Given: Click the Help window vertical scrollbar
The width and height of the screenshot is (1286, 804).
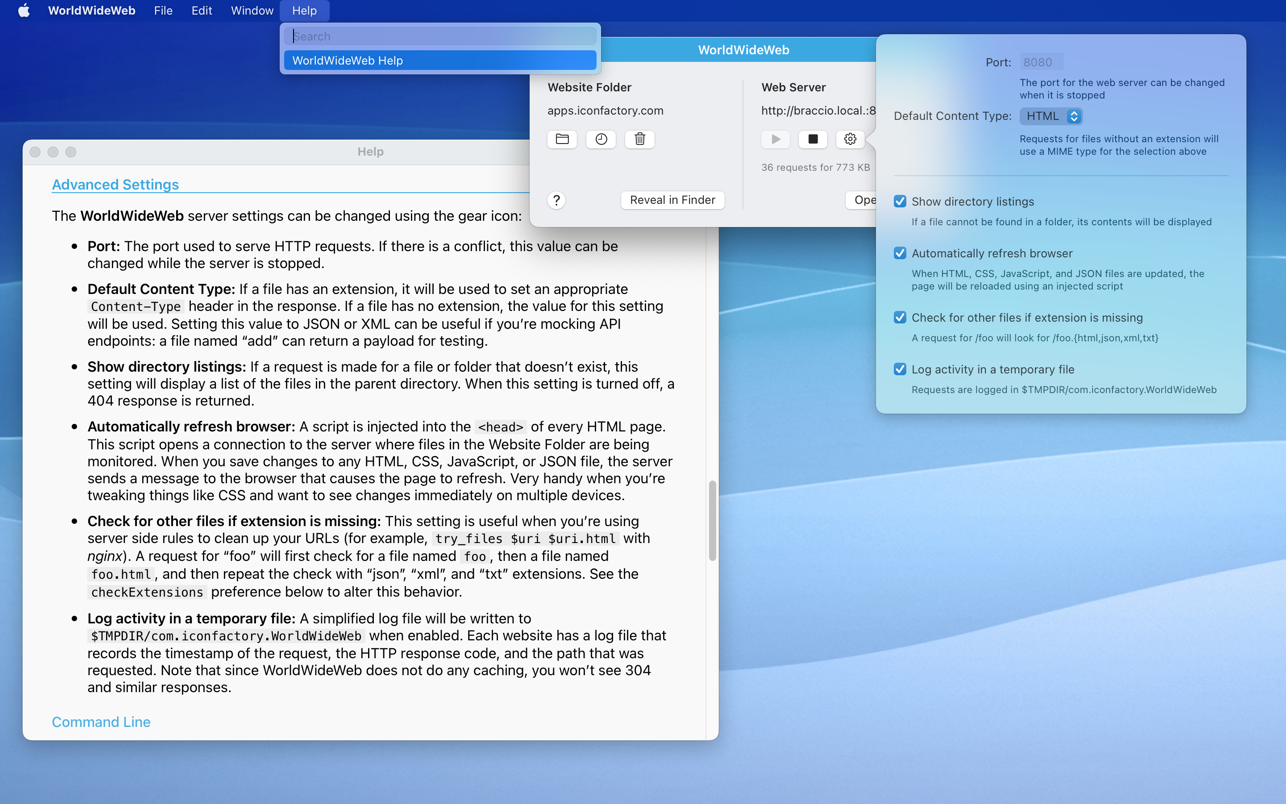Looking at the screenshot, I should pyautogui.click(x=712, y=521).
